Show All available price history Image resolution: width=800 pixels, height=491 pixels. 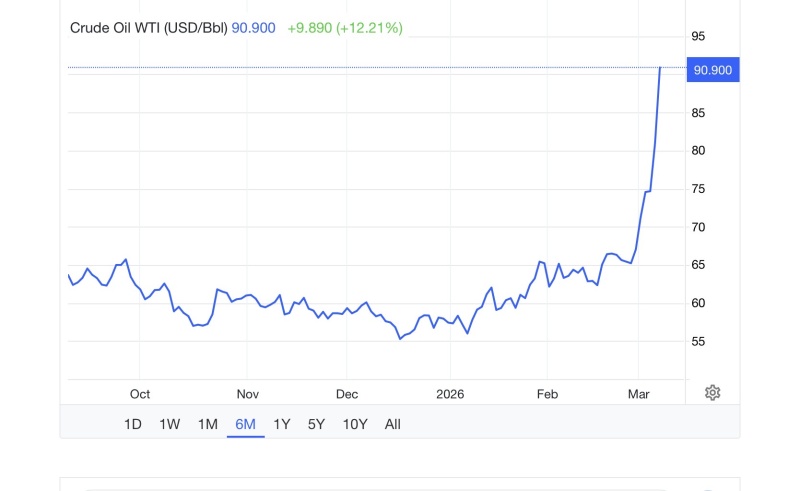tap(393, 424)
